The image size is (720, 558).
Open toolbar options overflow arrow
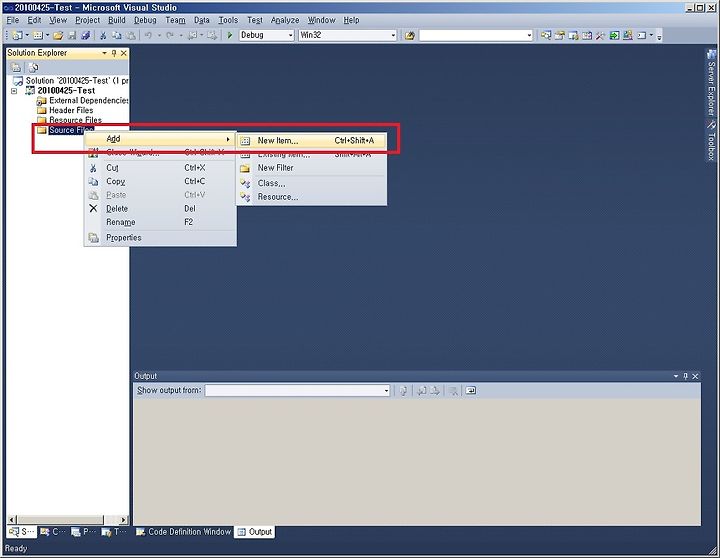click(x=659, y=36)
